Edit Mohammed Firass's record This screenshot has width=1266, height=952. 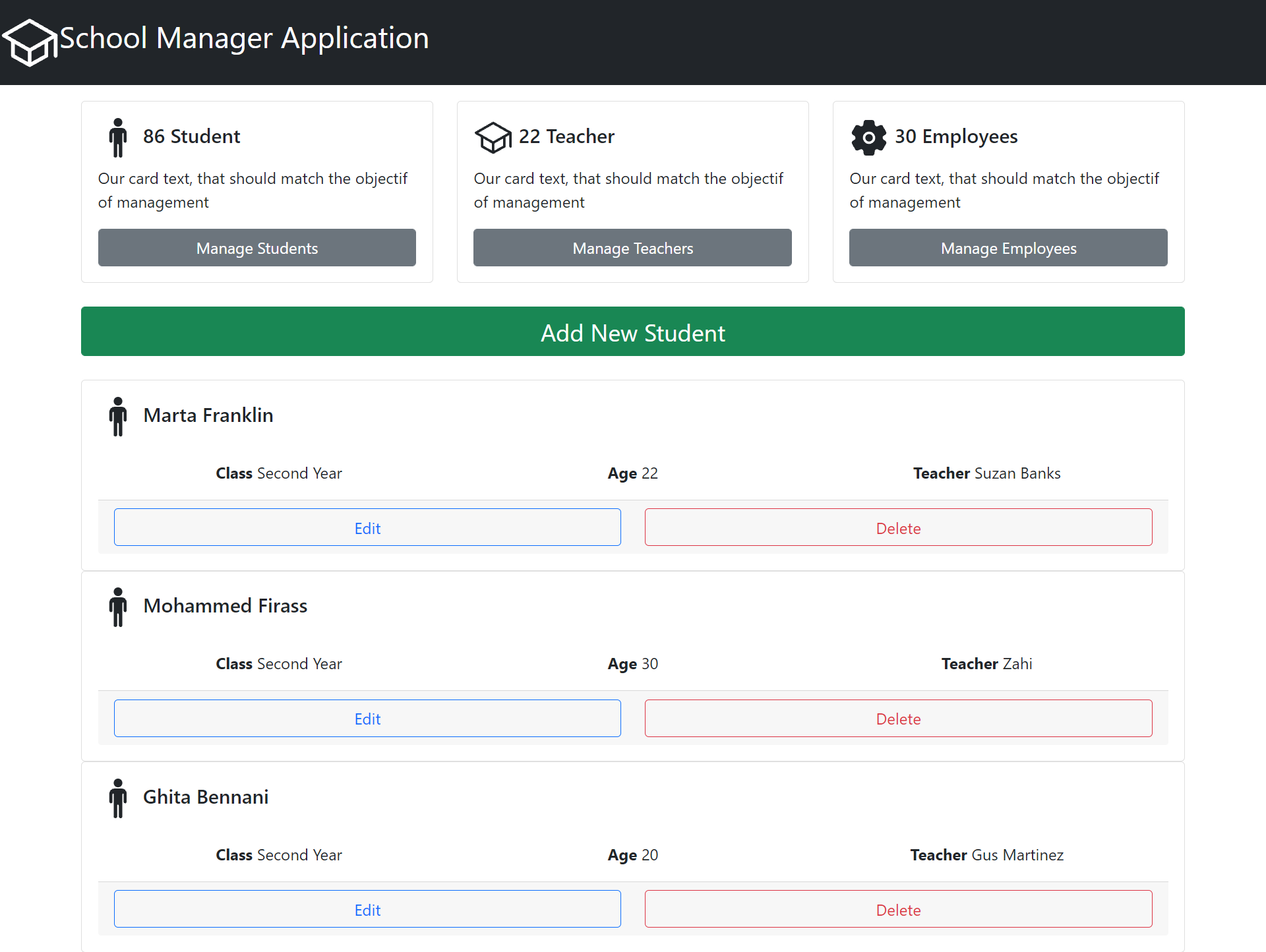click(367, 718)
